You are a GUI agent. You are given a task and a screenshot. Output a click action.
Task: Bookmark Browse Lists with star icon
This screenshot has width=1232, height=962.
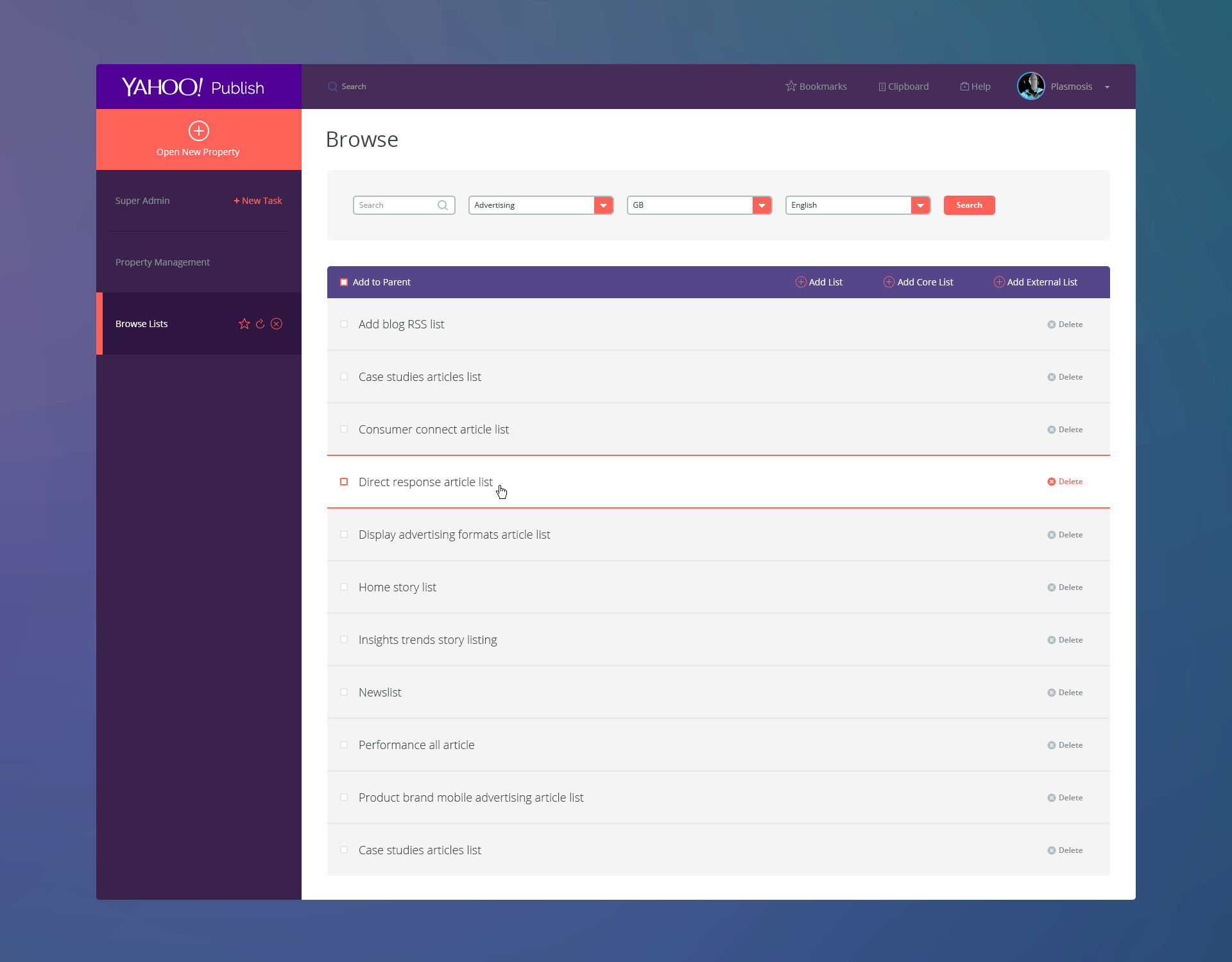(x=244, y=324)
